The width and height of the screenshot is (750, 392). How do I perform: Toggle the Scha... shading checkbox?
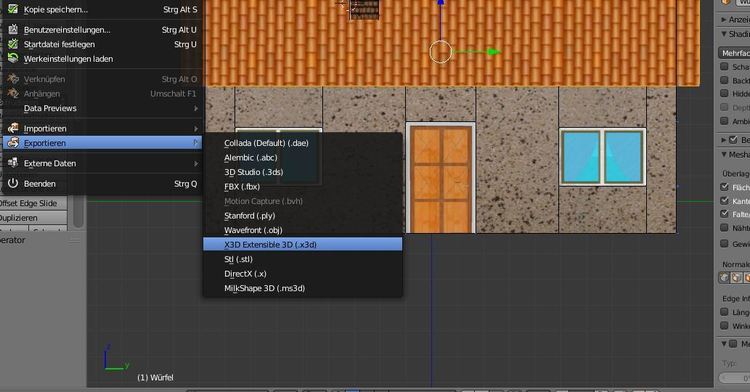point(725,66)
